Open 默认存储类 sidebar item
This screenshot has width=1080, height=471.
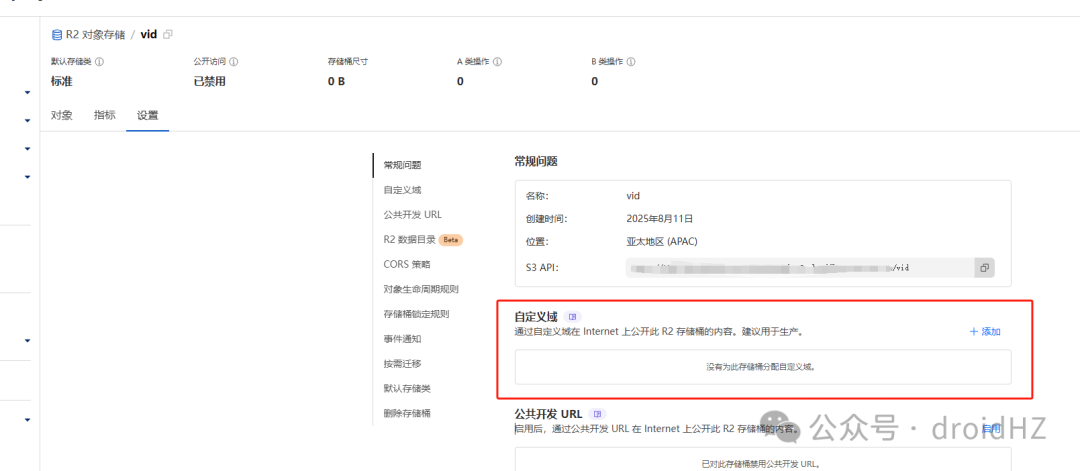click(407, 388)
